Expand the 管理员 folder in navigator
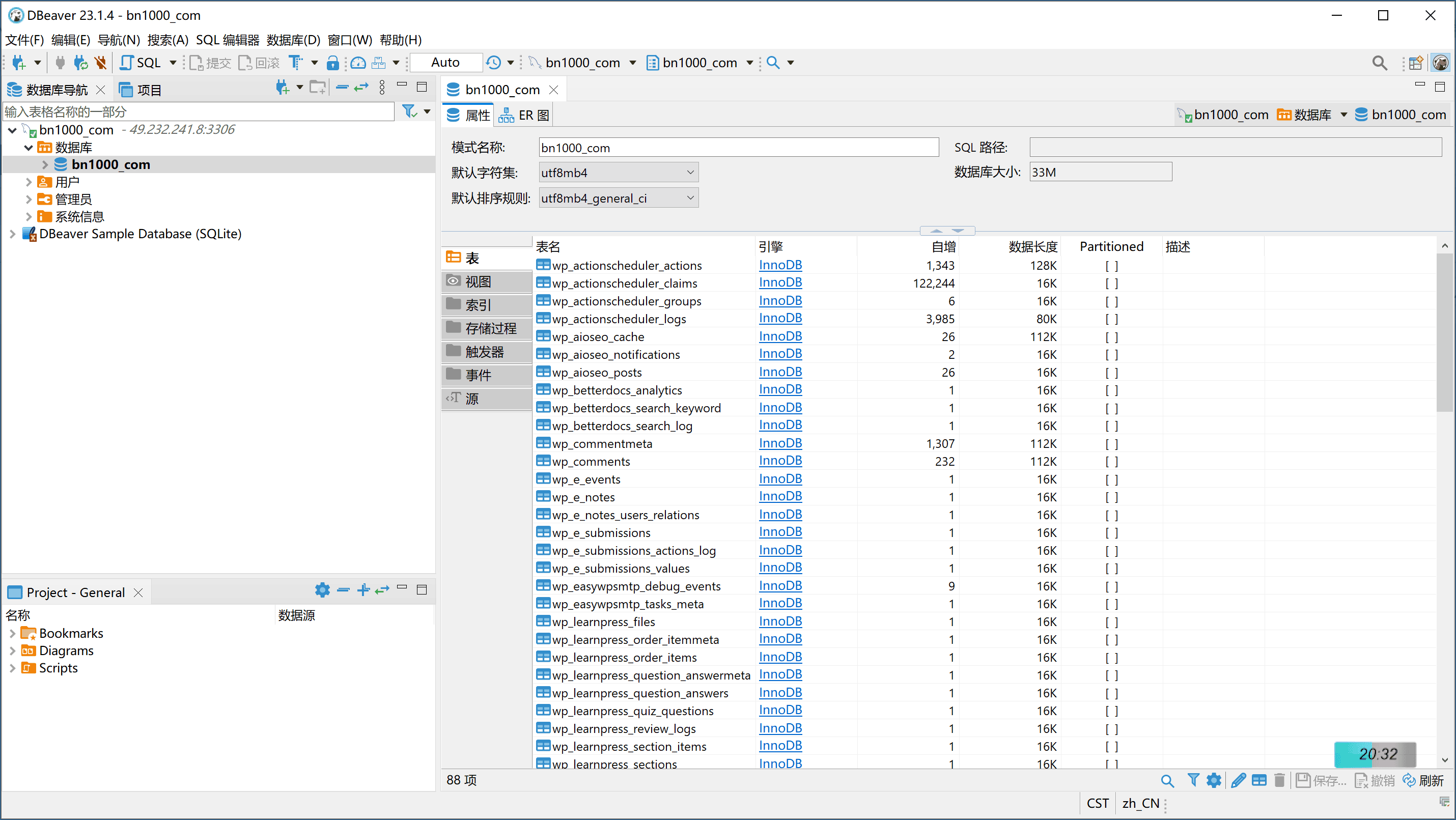1456x820 pixels. (29, 200)
